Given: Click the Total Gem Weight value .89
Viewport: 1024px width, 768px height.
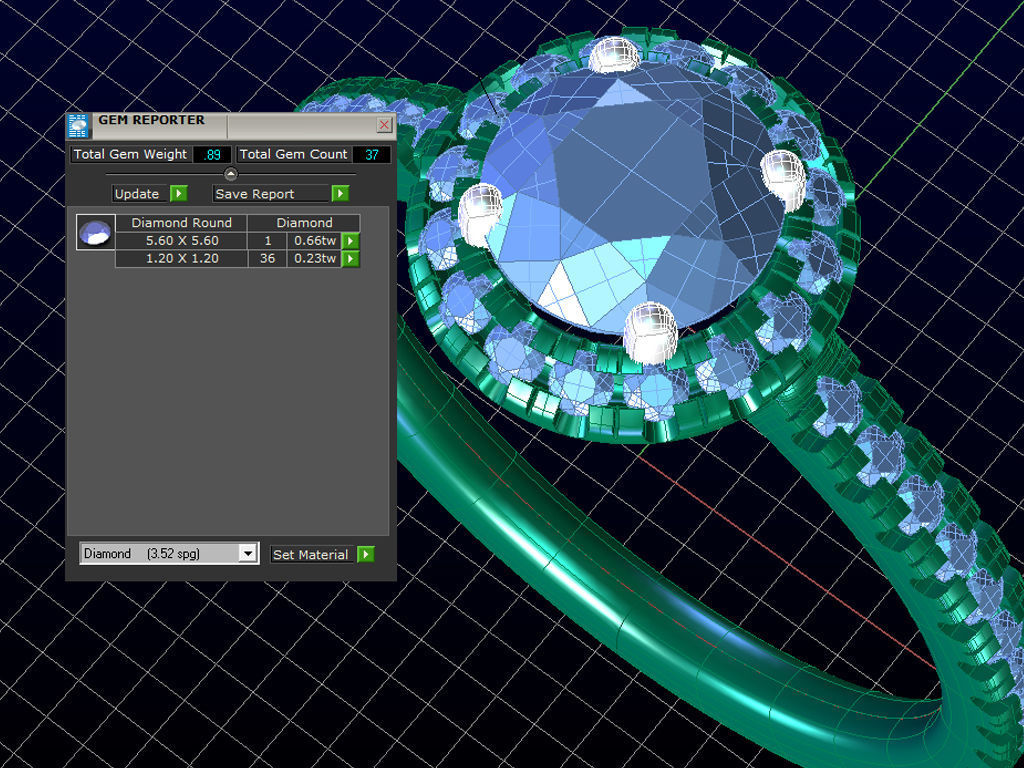Looking at the screenshot, I should [x=212, y=155].
